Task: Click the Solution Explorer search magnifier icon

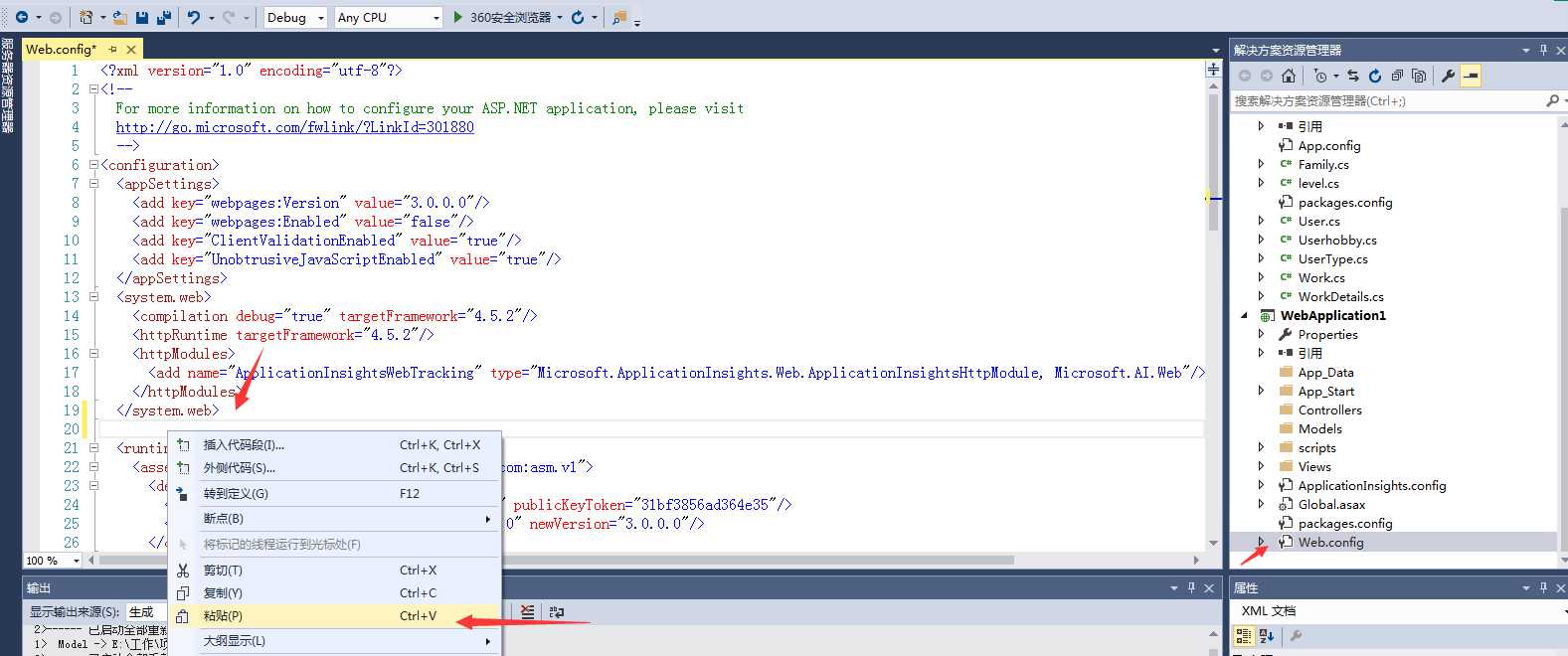Action: point(1552,100)
